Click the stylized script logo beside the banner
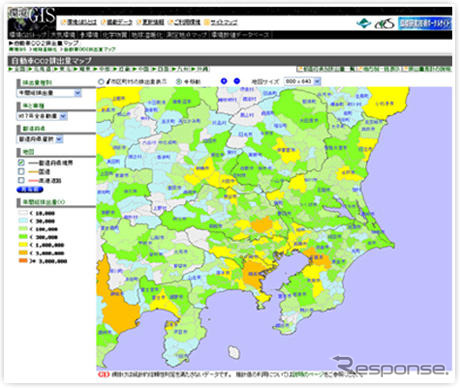Screen dimensions: 460x388 coord(384,24)
